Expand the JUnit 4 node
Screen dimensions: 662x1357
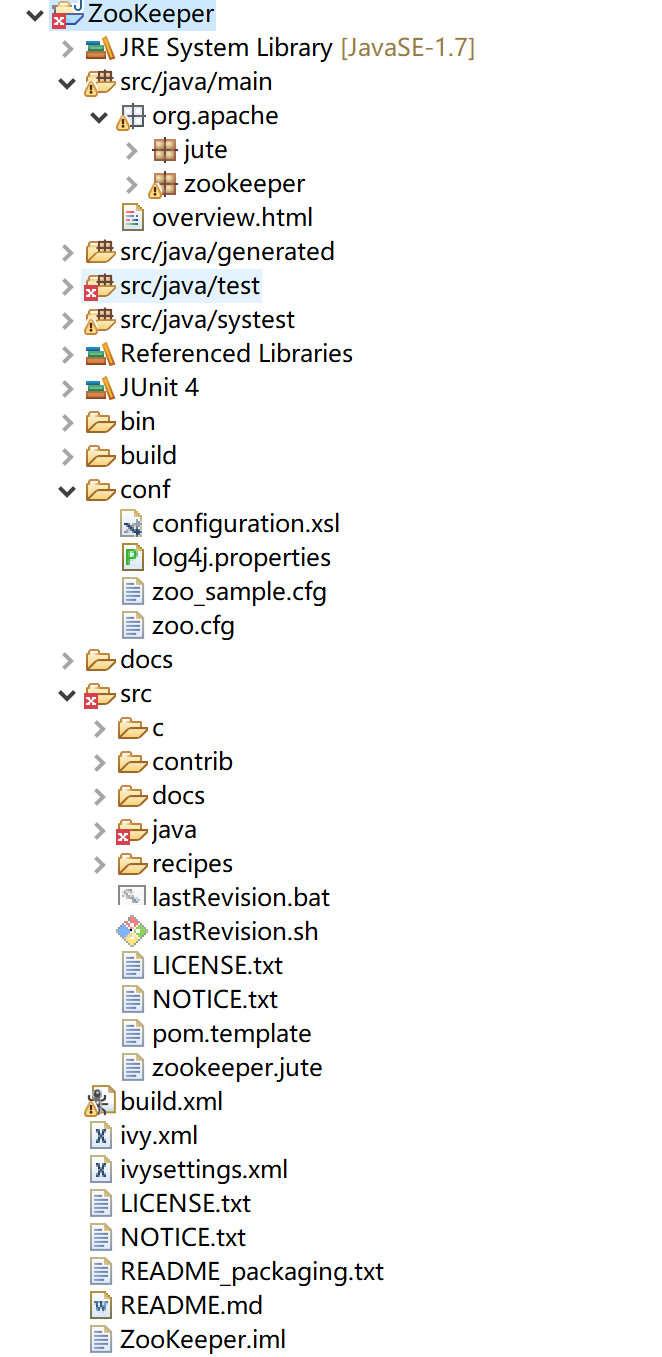(x=67, y=388)
